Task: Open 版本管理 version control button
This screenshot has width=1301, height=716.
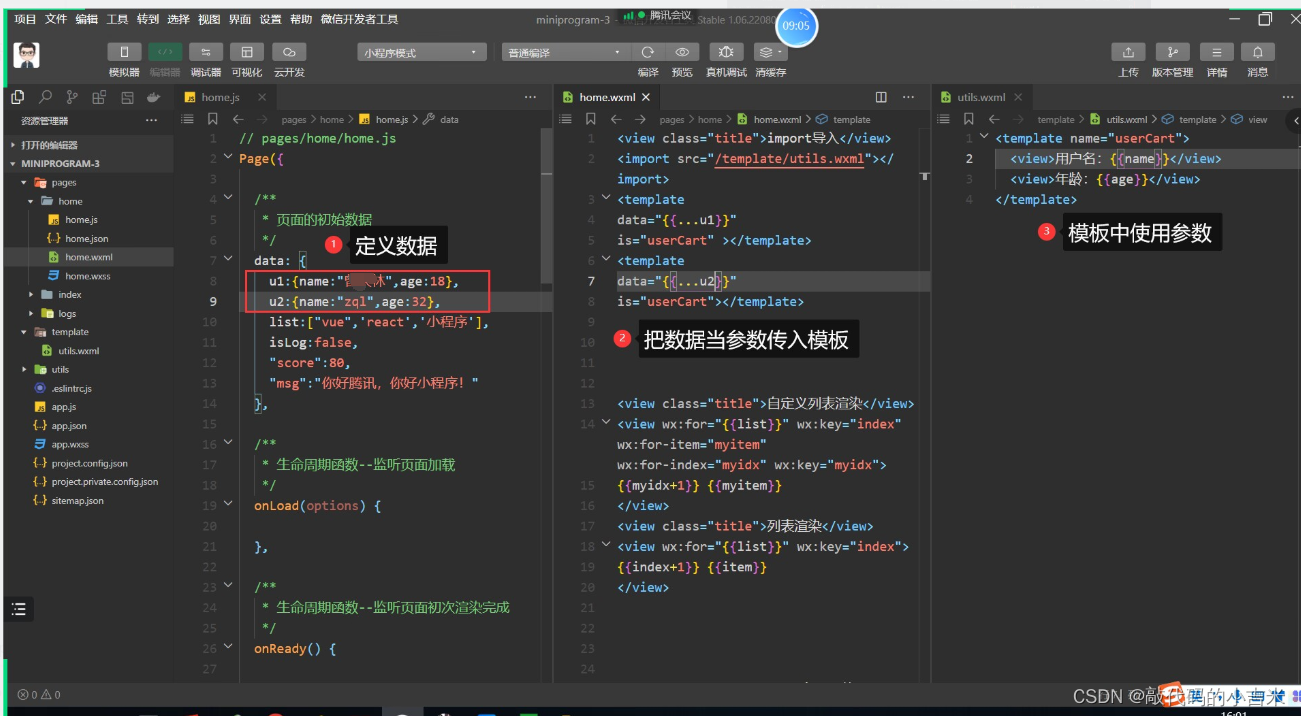Action: click(x=1172, y=52)
